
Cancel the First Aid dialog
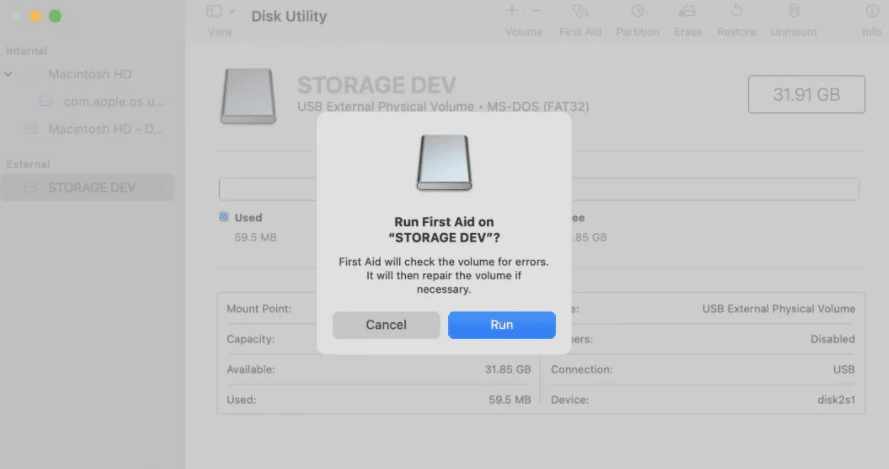pos(386,325)
